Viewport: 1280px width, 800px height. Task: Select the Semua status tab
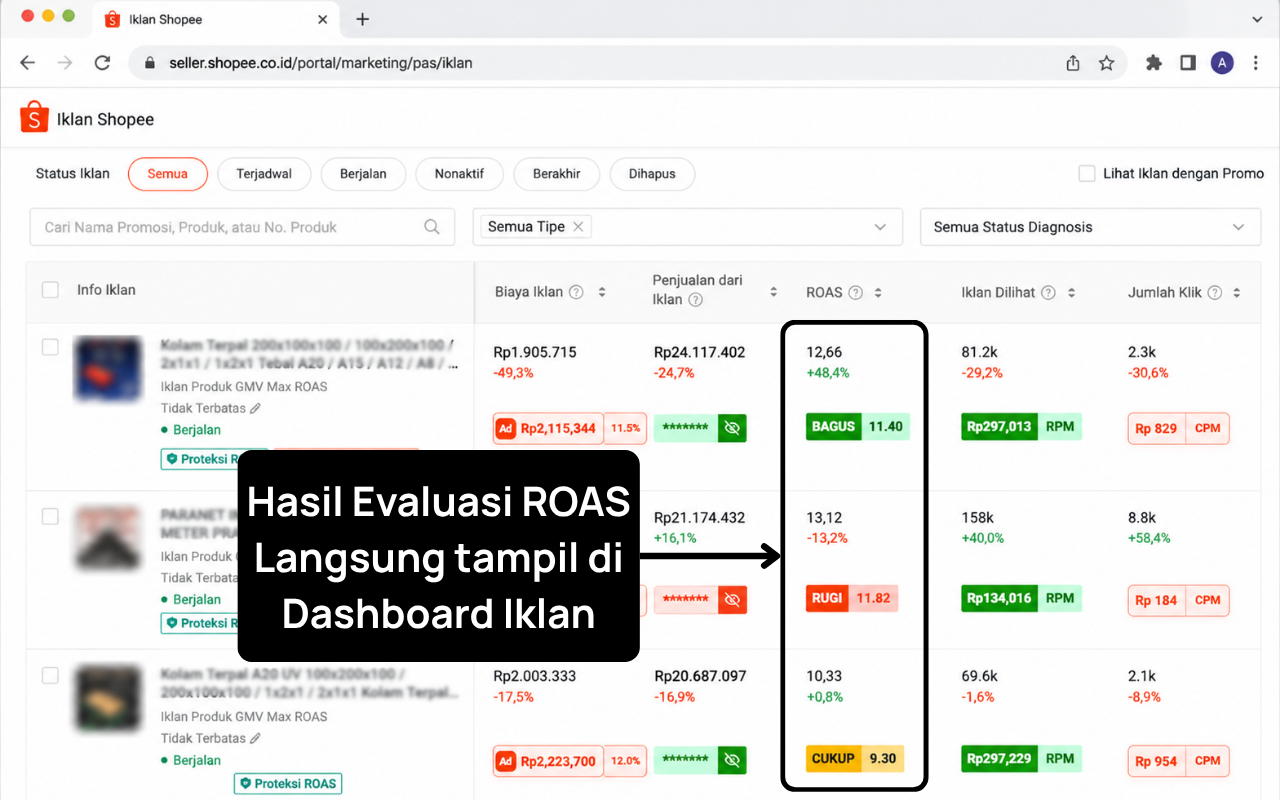pos(167,174)
